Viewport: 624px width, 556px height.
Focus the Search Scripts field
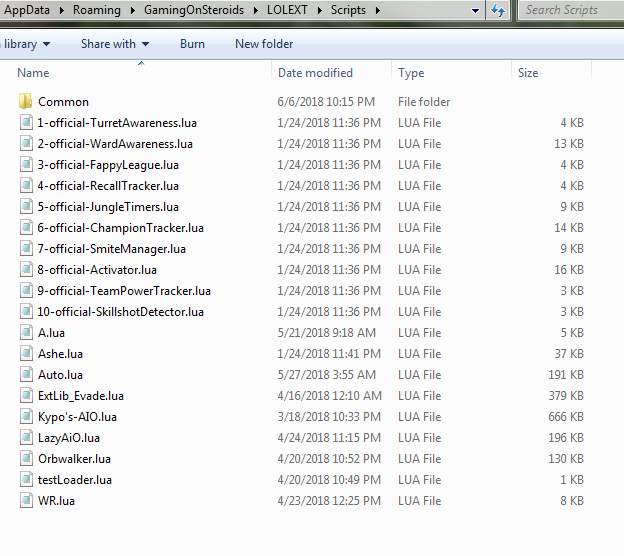click(571, 10)
